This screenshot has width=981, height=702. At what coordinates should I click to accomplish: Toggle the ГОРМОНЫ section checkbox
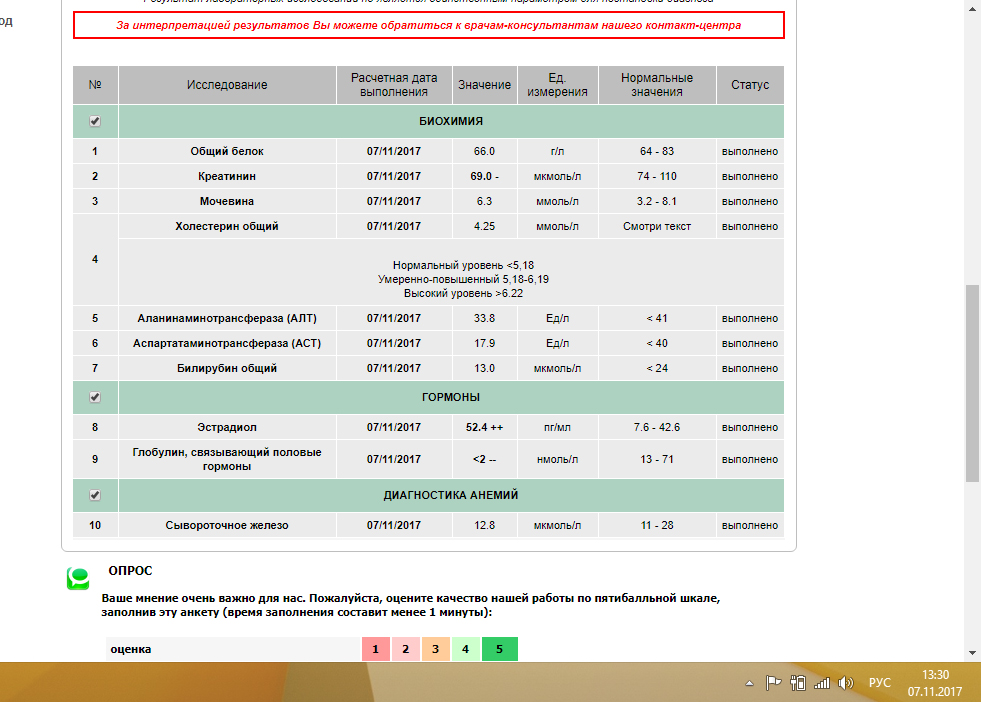click(95, 397)
